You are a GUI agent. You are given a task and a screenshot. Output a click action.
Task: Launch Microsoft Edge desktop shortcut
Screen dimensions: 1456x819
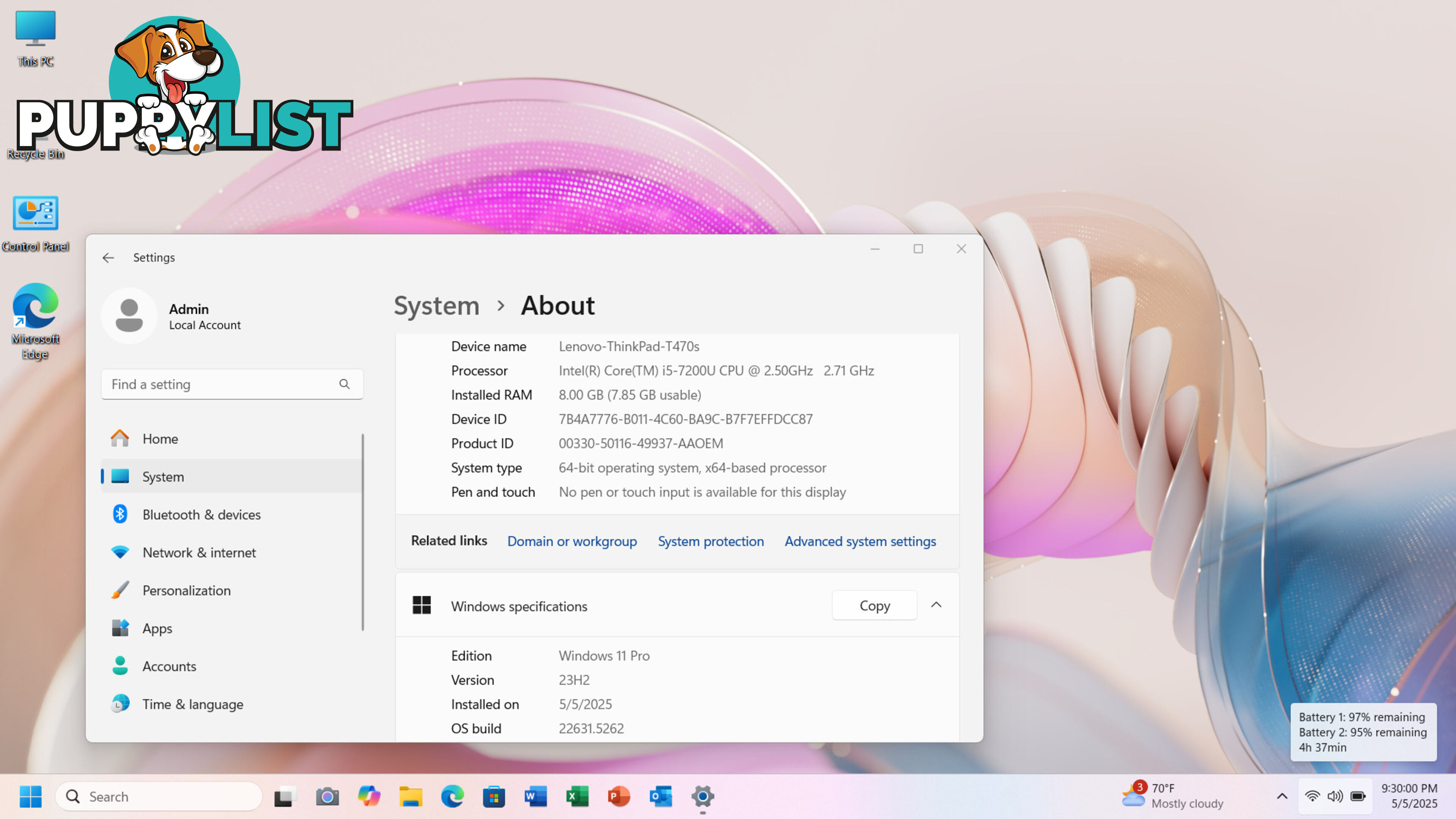click(x=35, y=321)
